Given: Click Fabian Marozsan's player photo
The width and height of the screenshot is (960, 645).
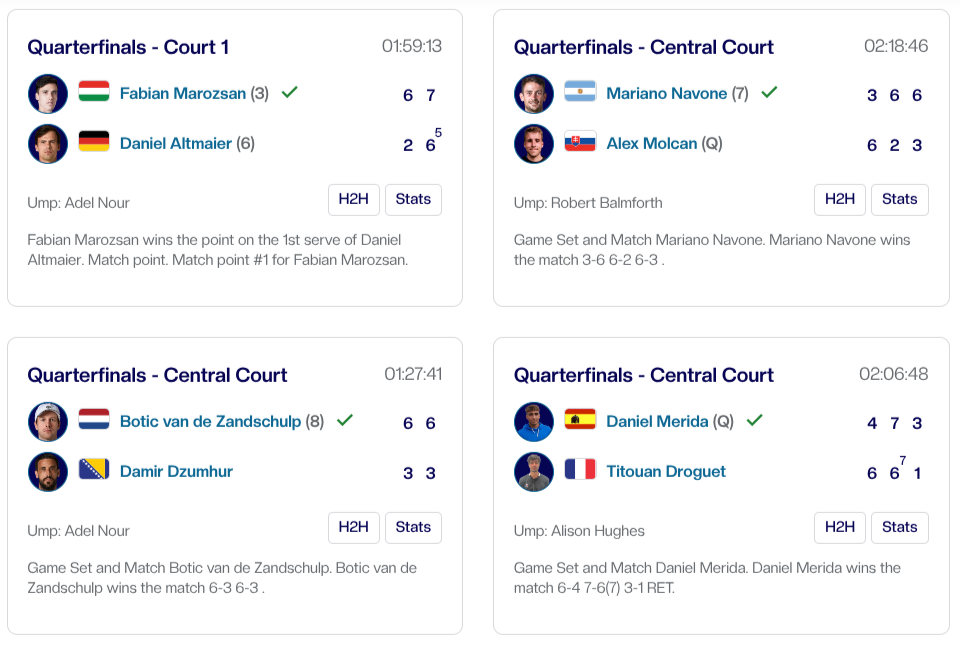Looking at the screenshot, I should point(48,94).
